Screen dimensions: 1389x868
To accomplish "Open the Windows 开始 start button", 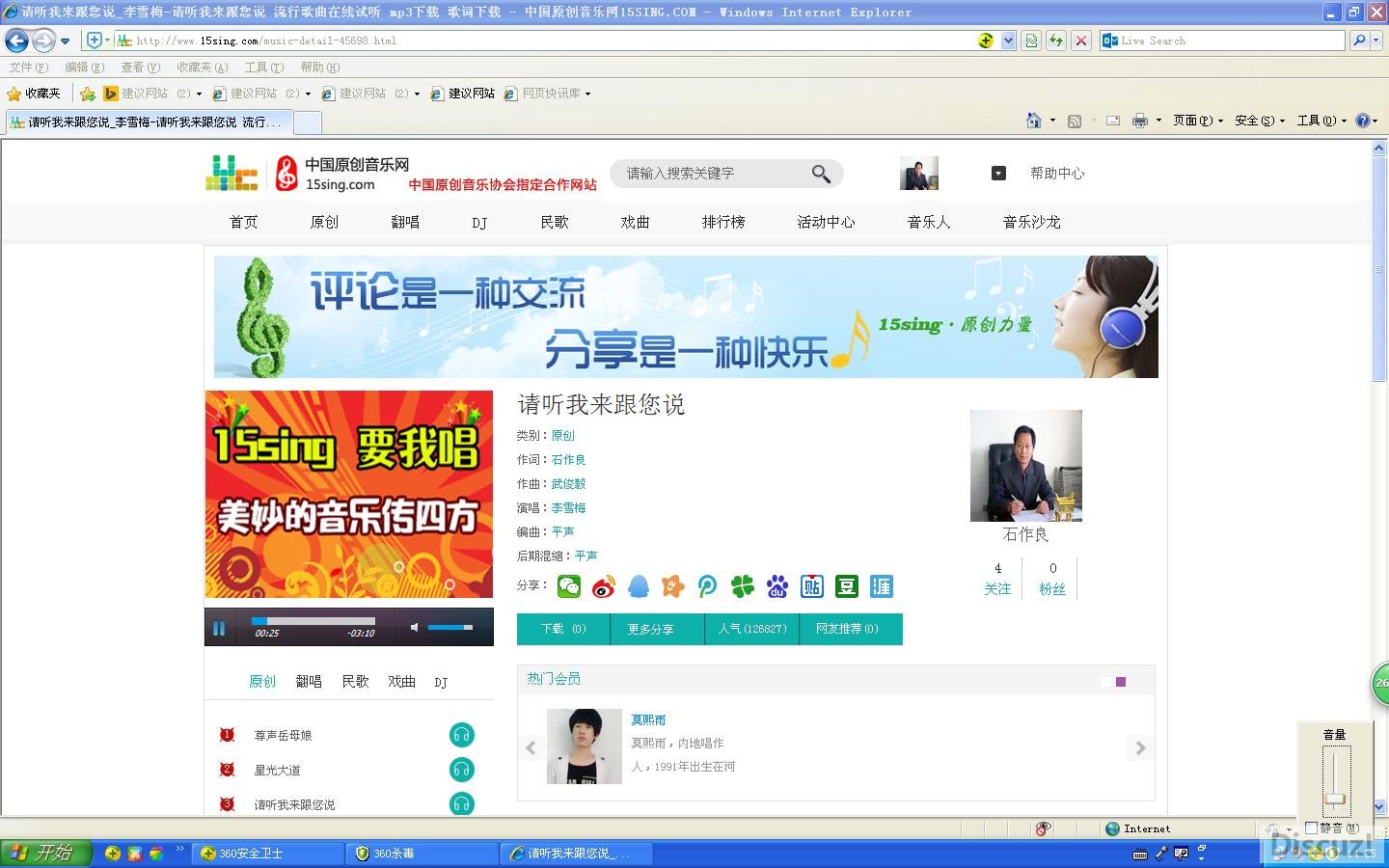I will pyautogui.click(x=45, y=853).
